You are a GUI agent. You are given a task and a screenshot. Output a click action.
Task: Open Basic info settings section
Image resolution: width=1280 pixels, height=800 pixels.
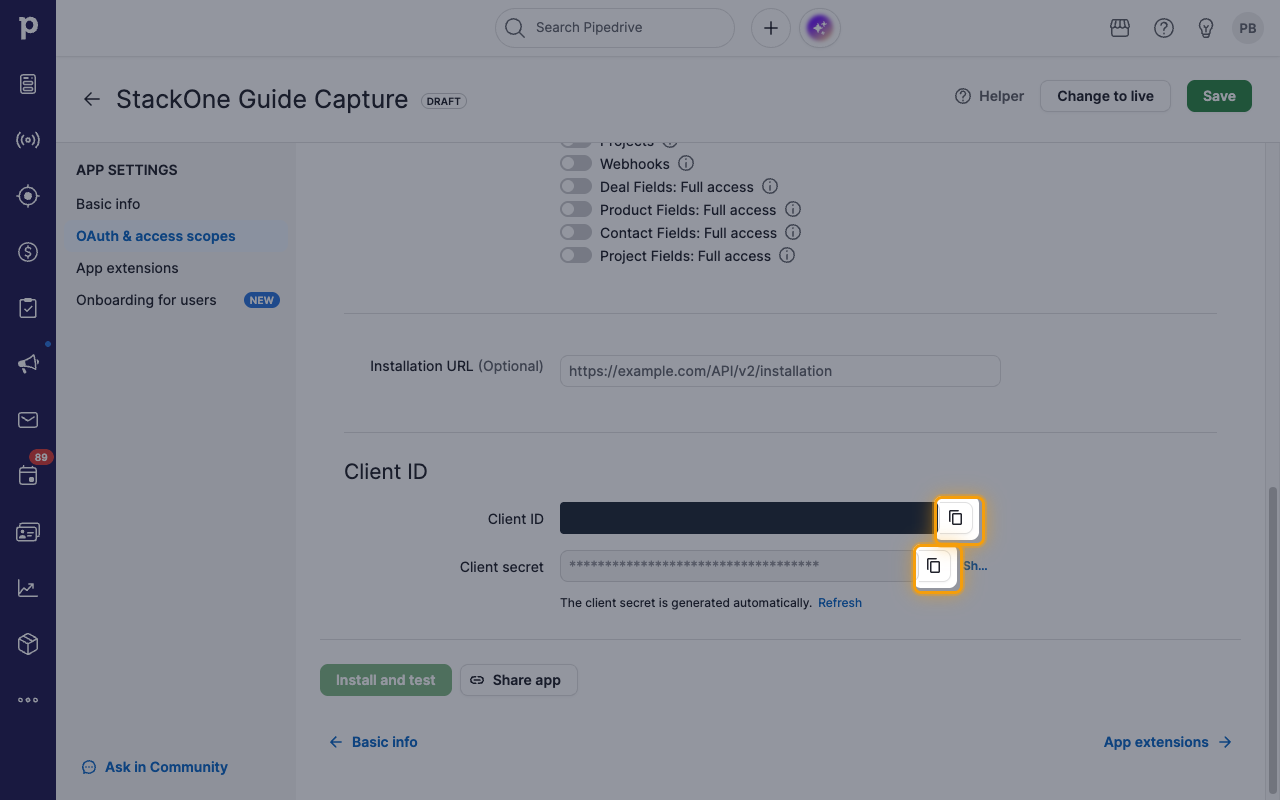pyautogui.click(x=108, y=204)
